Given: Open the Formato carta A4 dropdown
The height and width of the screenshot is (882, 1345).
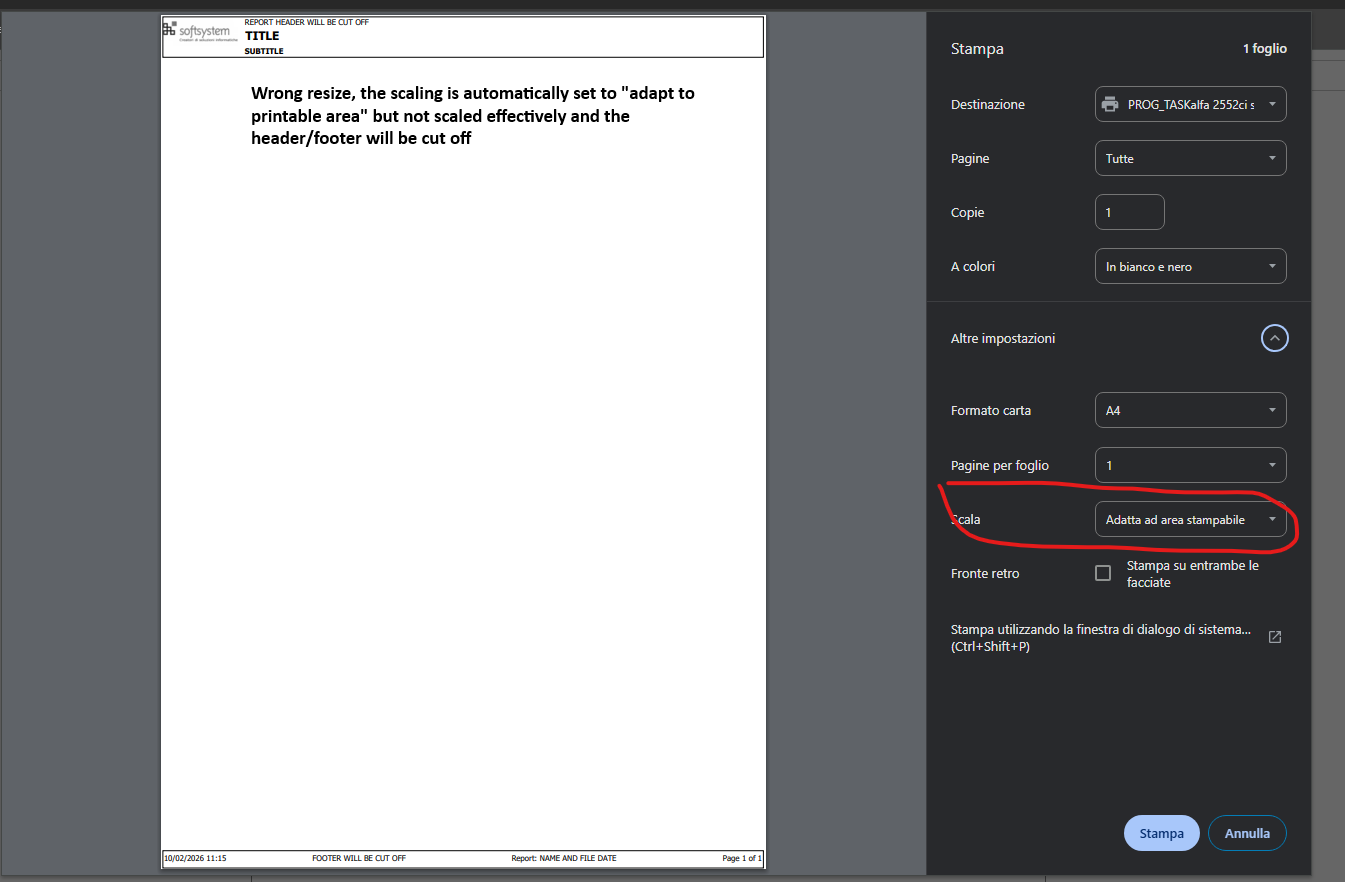Looking at the screenshot, I should coord(1190,410).
